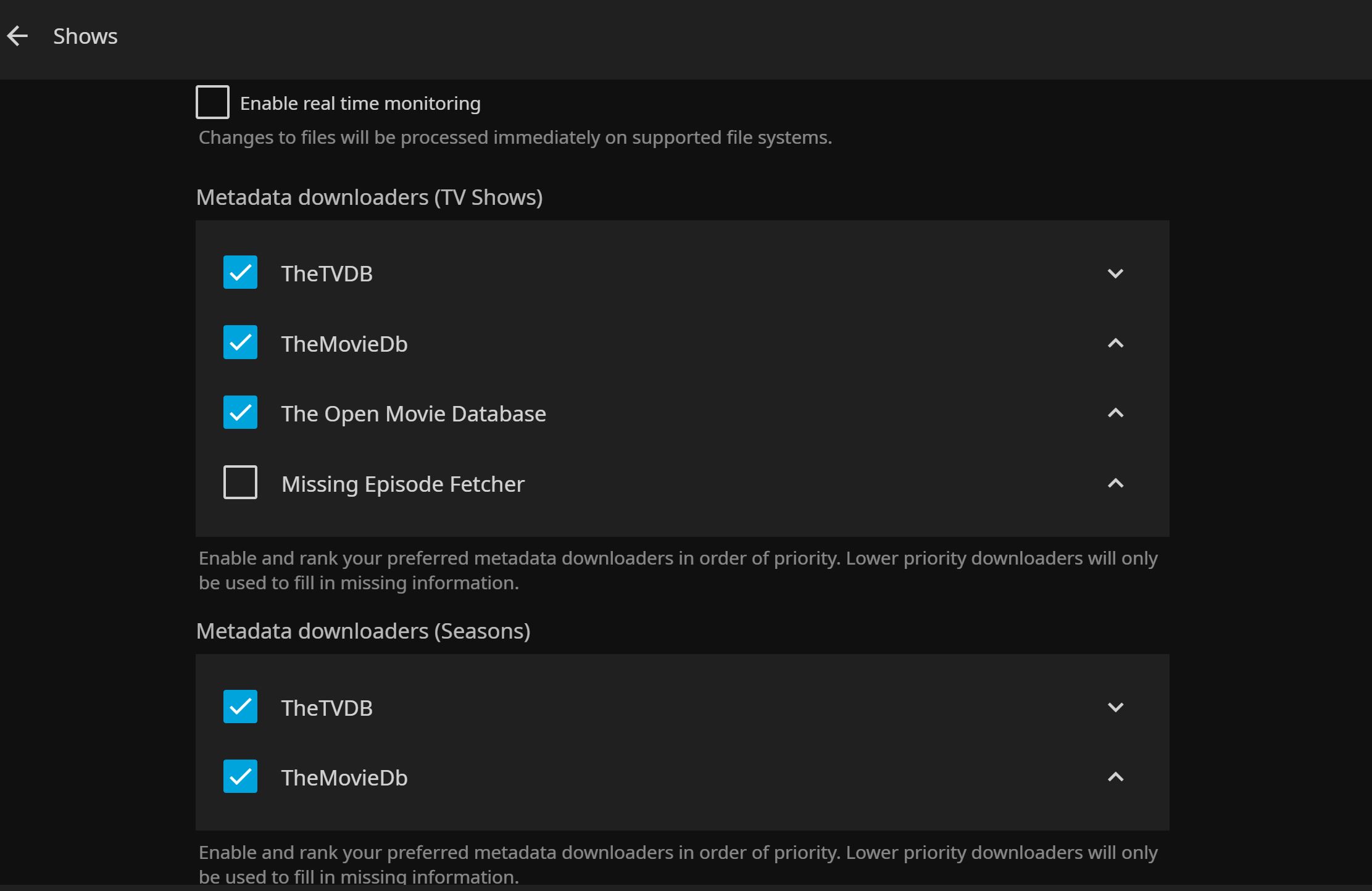Uncheck TheMovieDb for TV Shows
This screenshot has height=891, width=1372.
tap(240, 342)
